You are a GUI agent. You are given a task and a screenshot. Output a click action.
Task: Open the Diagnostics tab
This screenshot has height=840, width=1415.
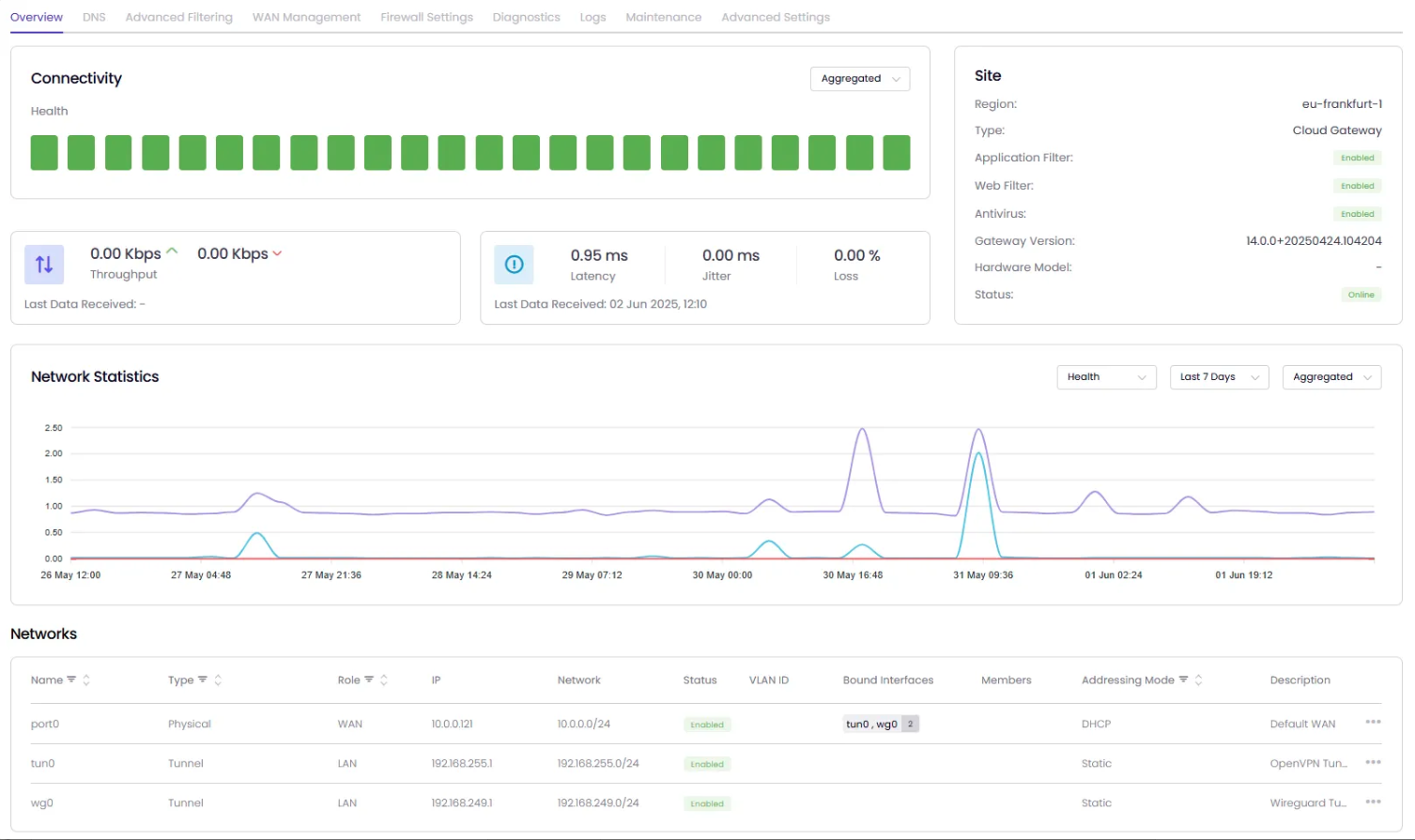[x=526, y=17]
